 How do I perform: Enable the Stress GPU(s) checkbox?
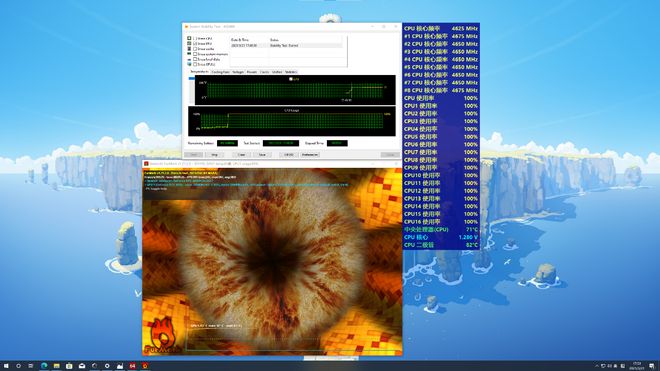pos(195,64)
